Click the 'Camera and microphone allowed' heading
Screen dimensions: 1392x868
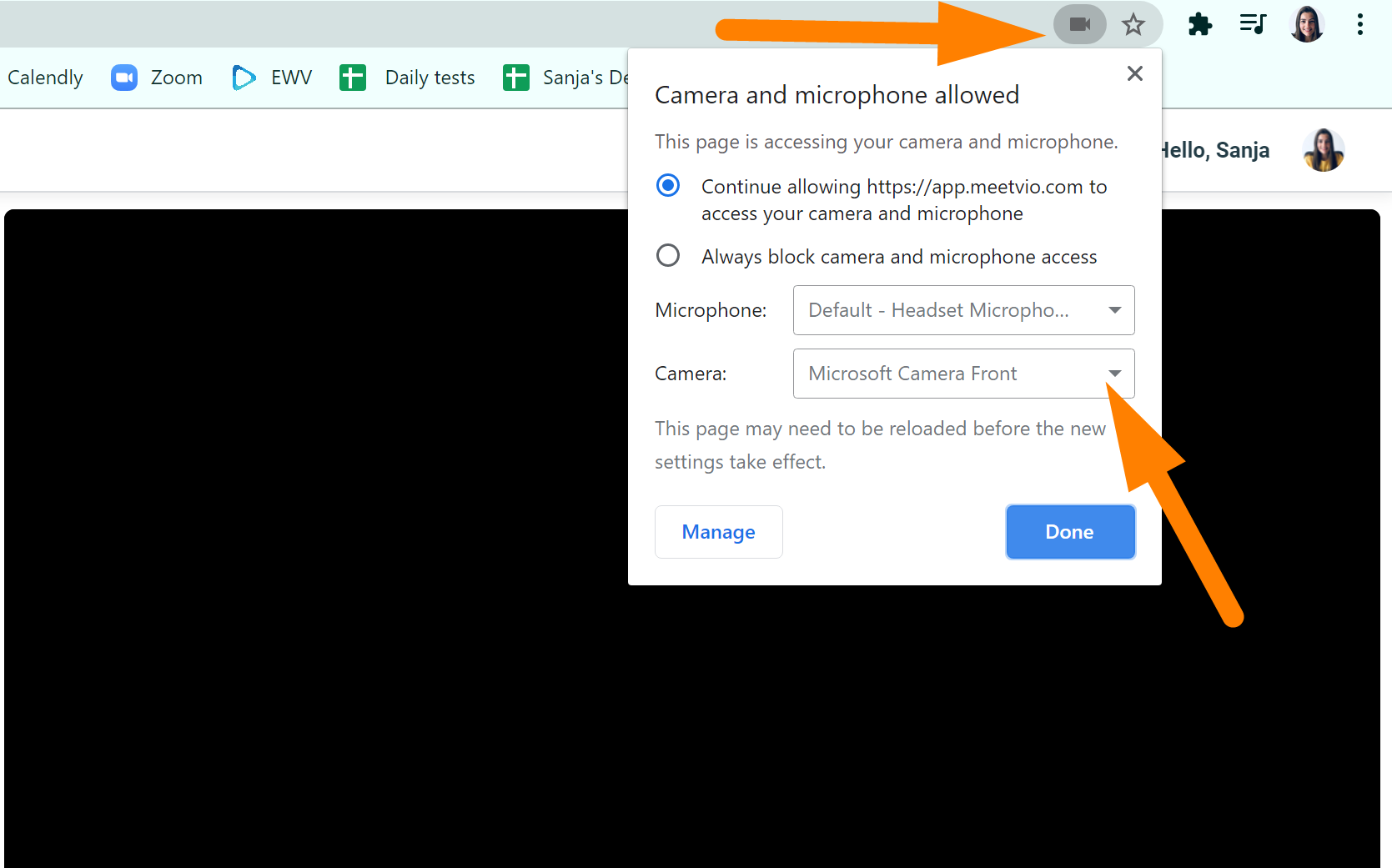(837, 95)
